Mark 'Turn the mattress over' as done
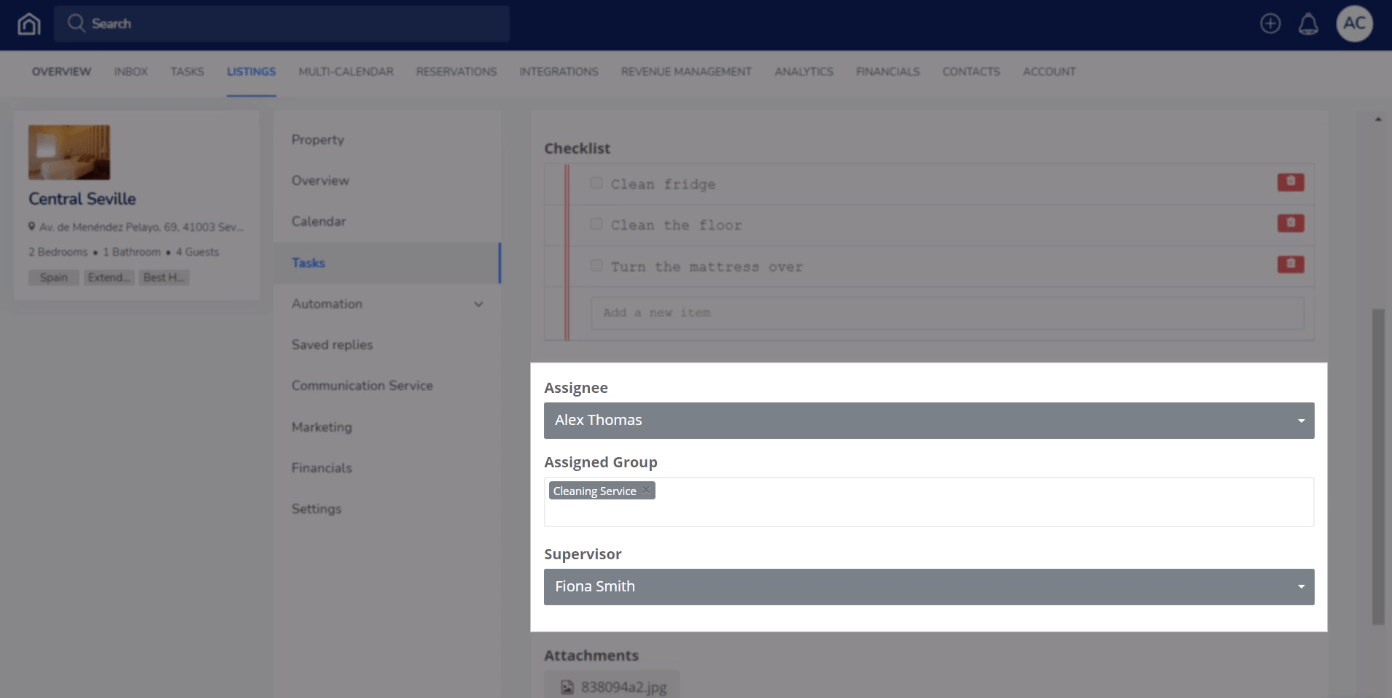The width and height of the screenshot is (1392, 698). pyautogui.click(x=596, y=266)
